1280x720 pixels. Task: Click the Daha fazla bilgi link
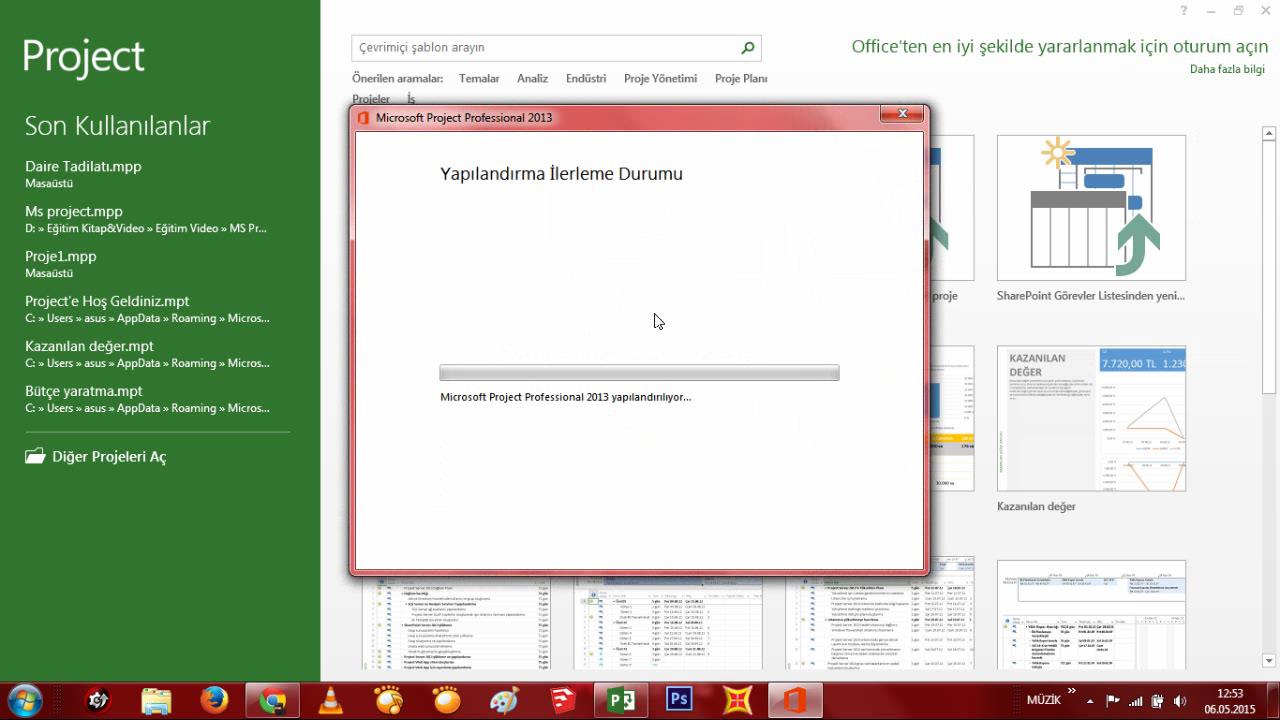coord(1227,69)
